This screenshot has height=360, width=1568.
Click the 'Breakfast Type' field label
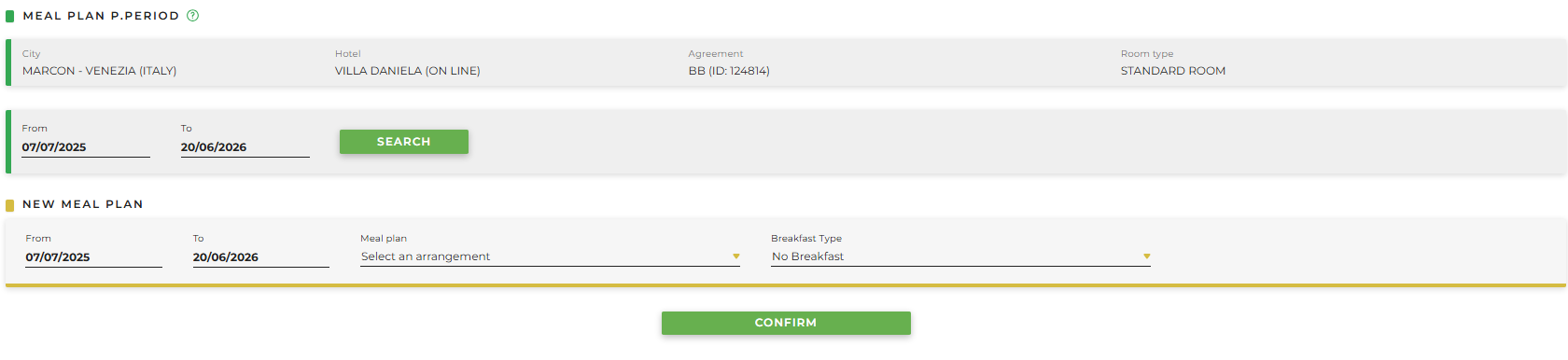pyautogui.click(x=805, y=239)
